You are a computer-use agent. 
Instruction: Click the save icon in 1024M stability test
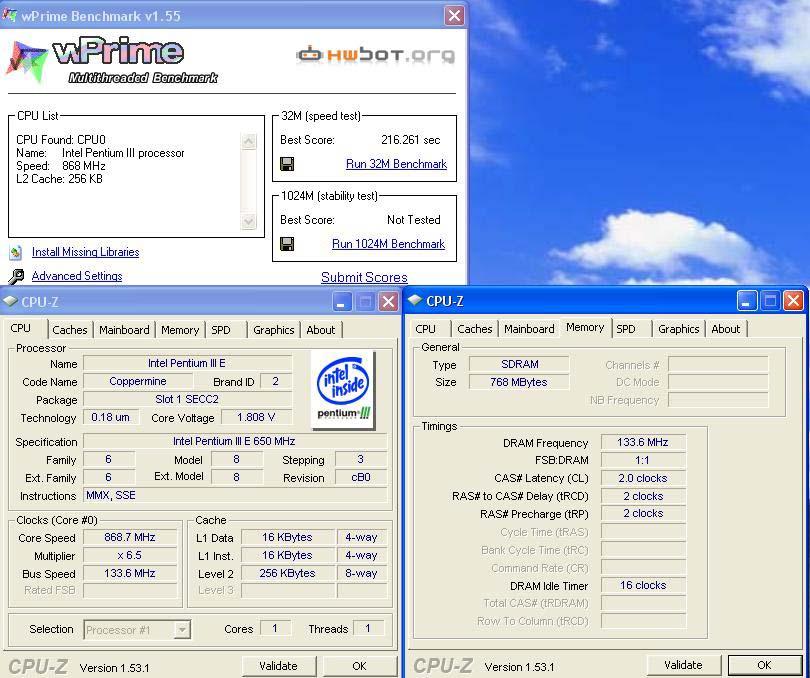click(x=287, y=244)
